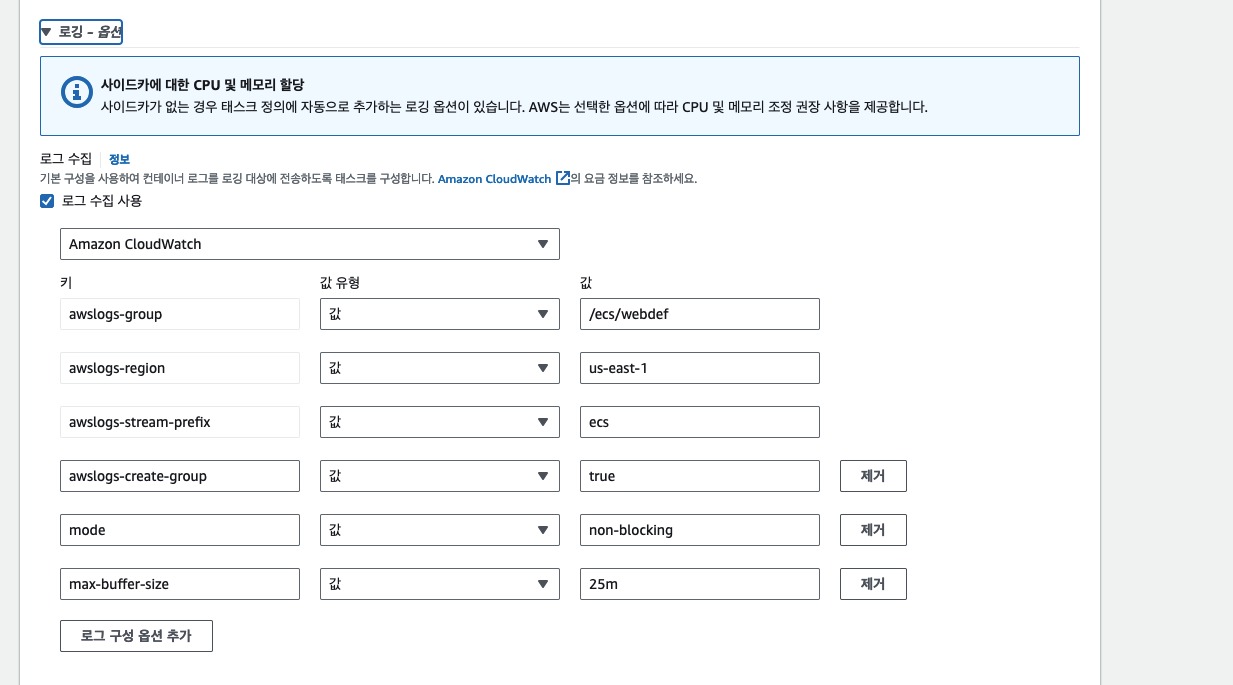Image resolution: width=1233 pixels, height=685 pixels.
Task: Remove the awslogs-create-group option
Action: click(x=873, y=476)
